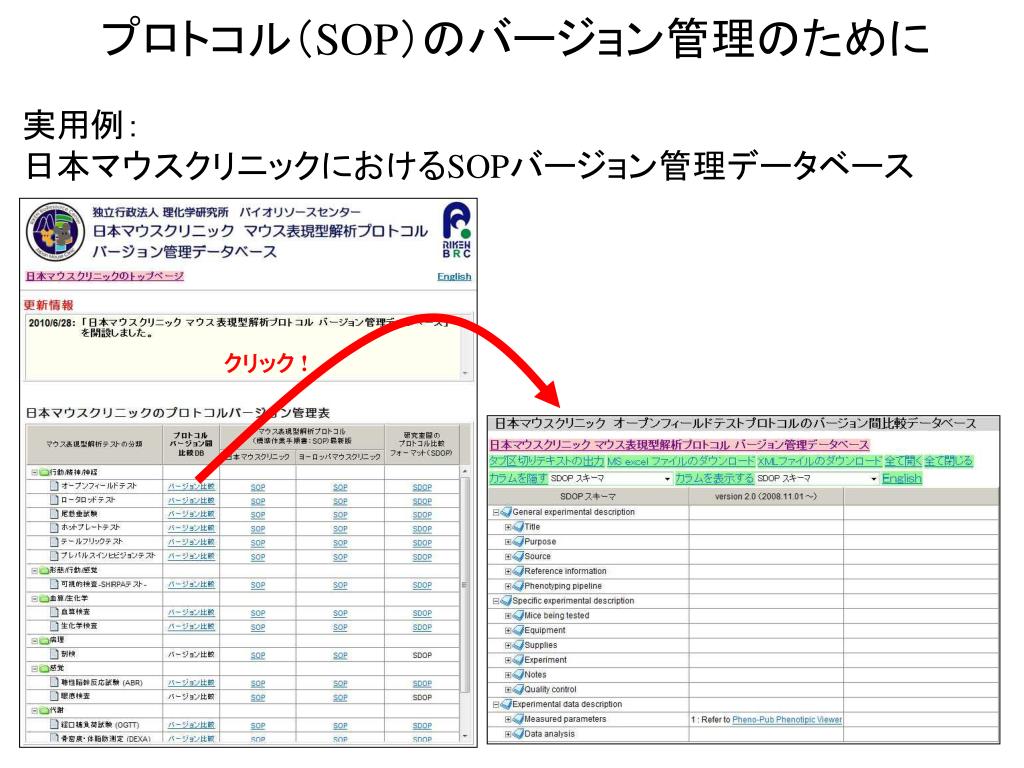The height and width of the screenshot is (768, 1024).
Task: Click the folder icon of 行動/精神/神経
Action: [x=44, y=472]
